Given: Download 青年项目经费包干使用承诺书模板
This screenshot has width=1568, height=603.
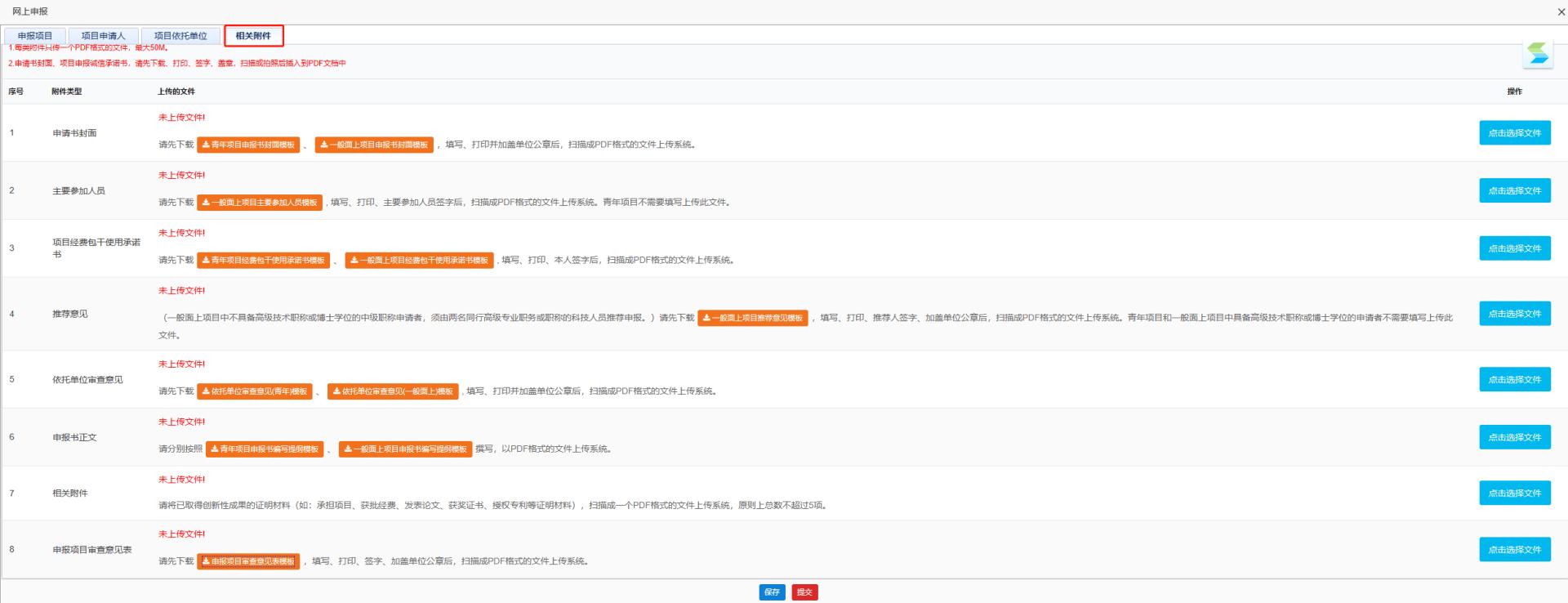Looking at the screenshot, I should pyautogui.click(x=263, y=261).
